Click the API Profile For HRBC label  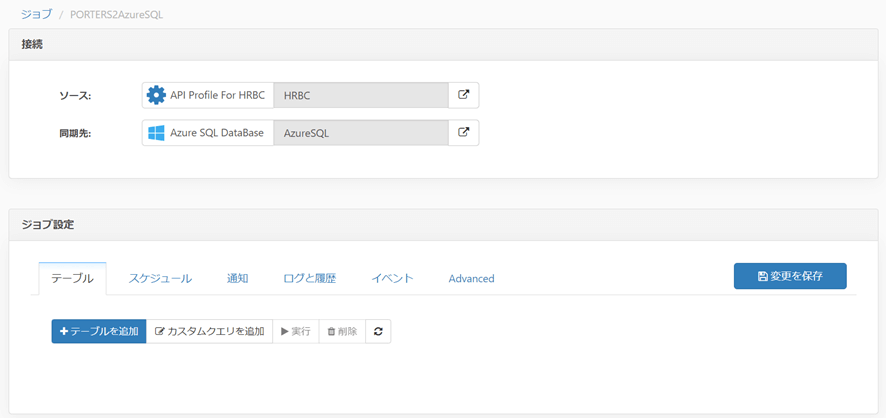coord(217,95)
